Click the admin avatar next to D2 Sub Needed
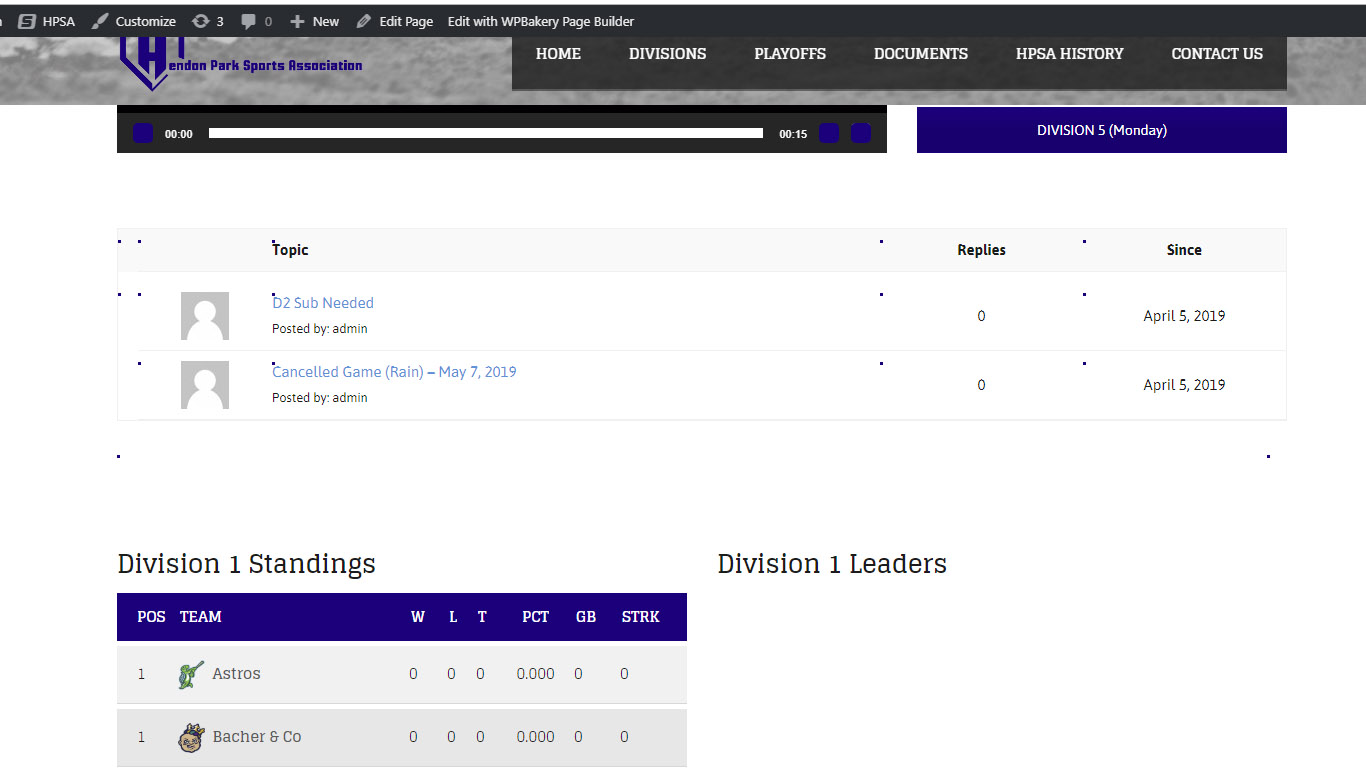 pos(205,315)
